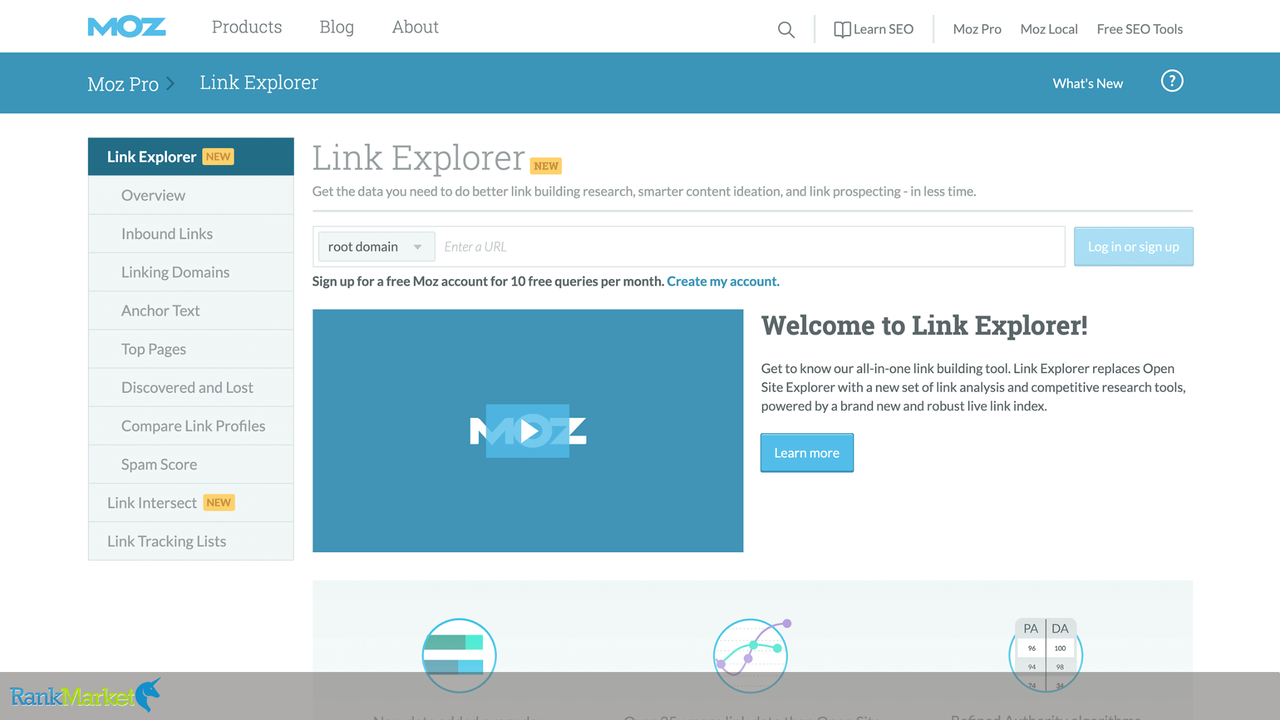The width and height of the screenshot is (1280, 720).
Task: Select Link Intersect in sidebar
Action: click(191, 503)
